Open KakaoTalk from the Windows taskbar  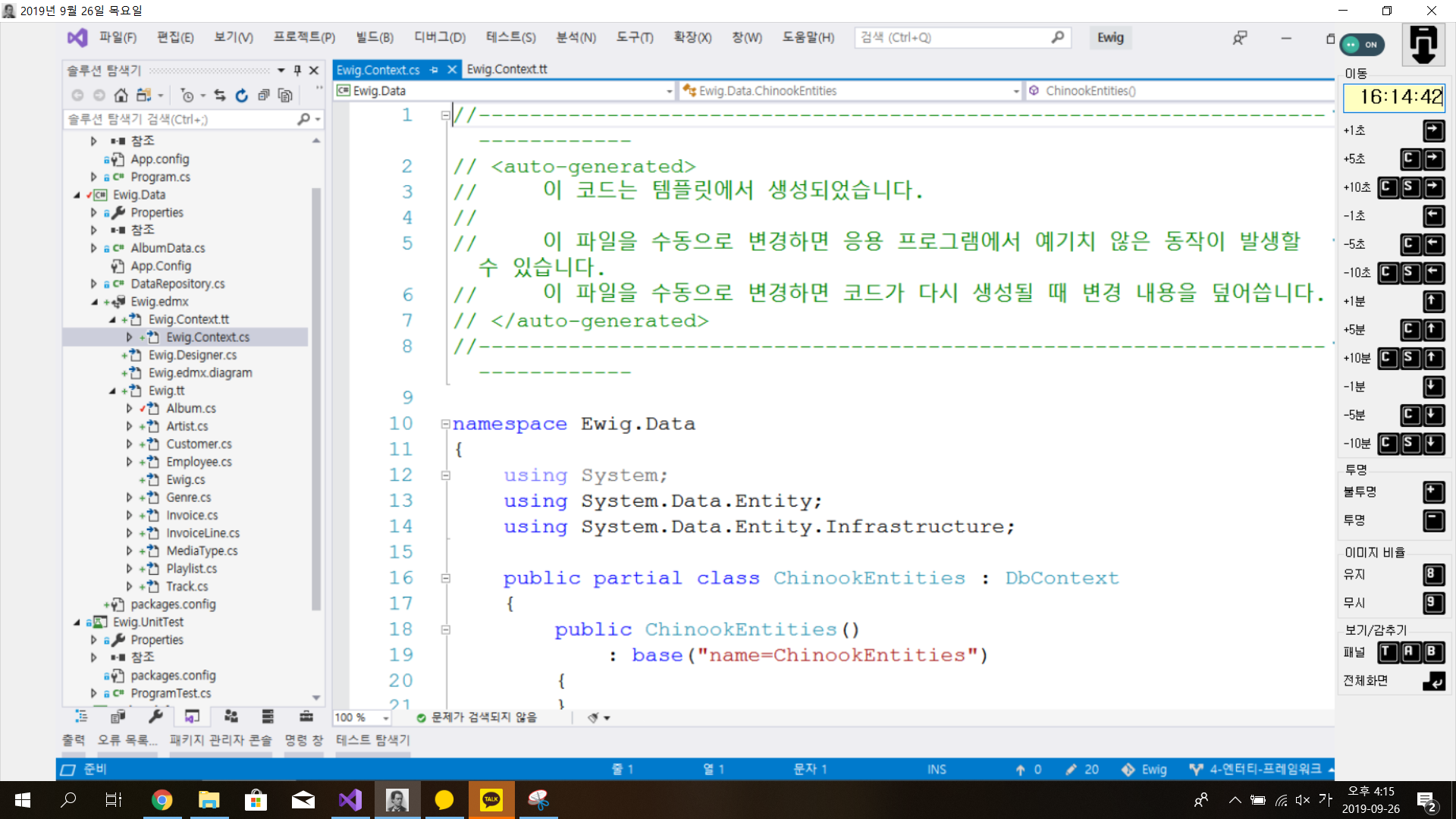pyautogui.click(x=491, y=800)
